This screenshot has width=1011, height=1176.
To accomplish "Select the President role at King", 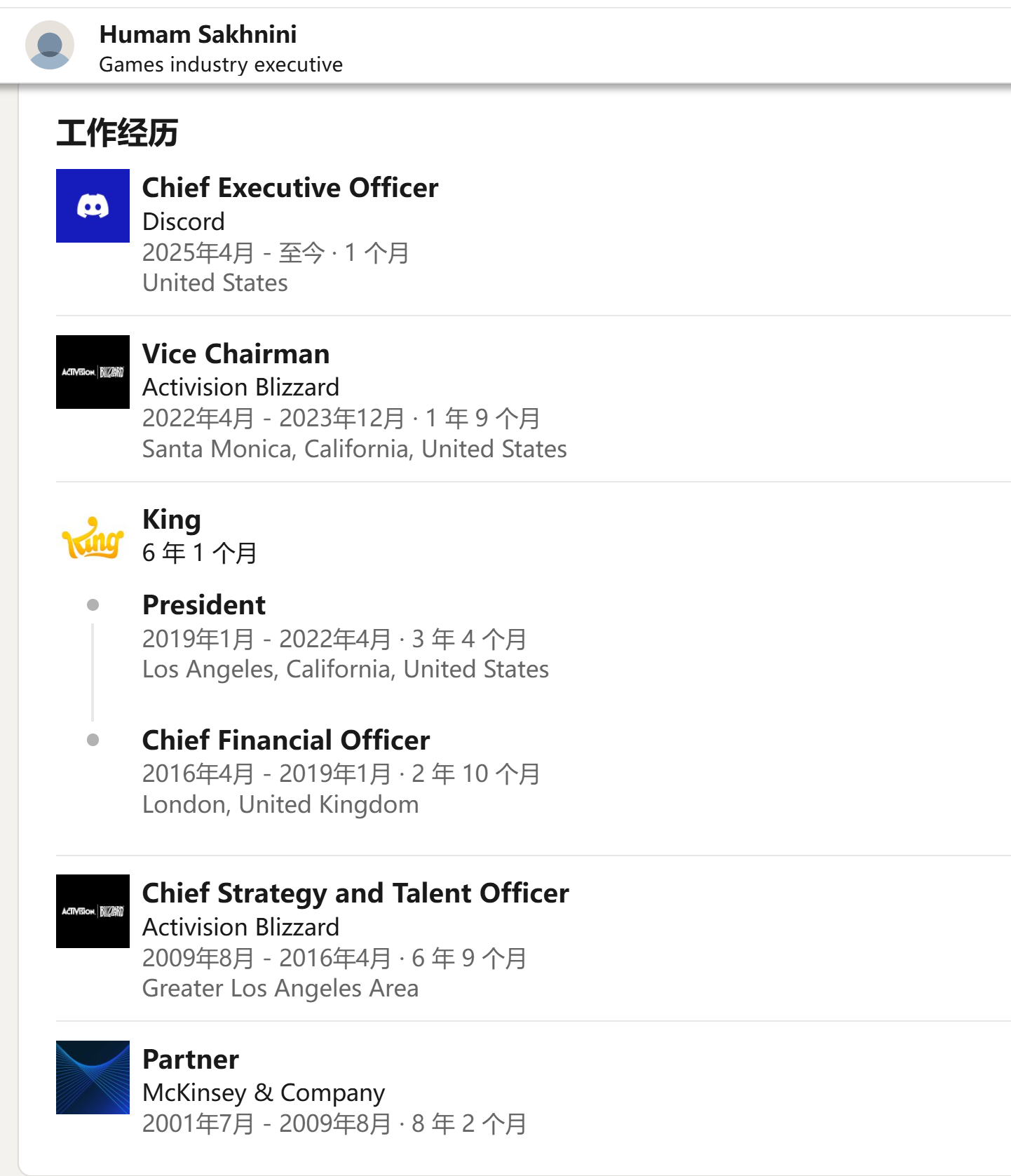I will click(204, 604).
